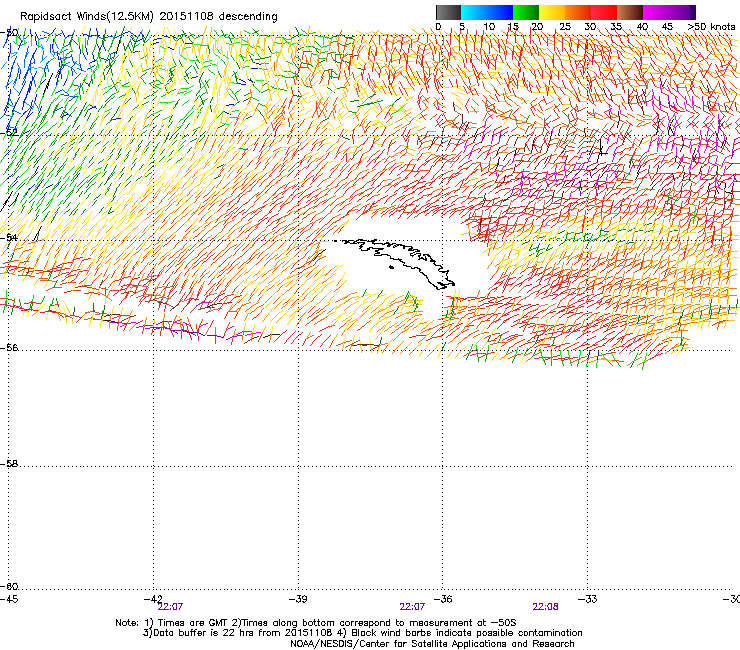Click the 'NOAA/NESDIS/Center for Satellite Applications' credit

click(x=432, y=644)
